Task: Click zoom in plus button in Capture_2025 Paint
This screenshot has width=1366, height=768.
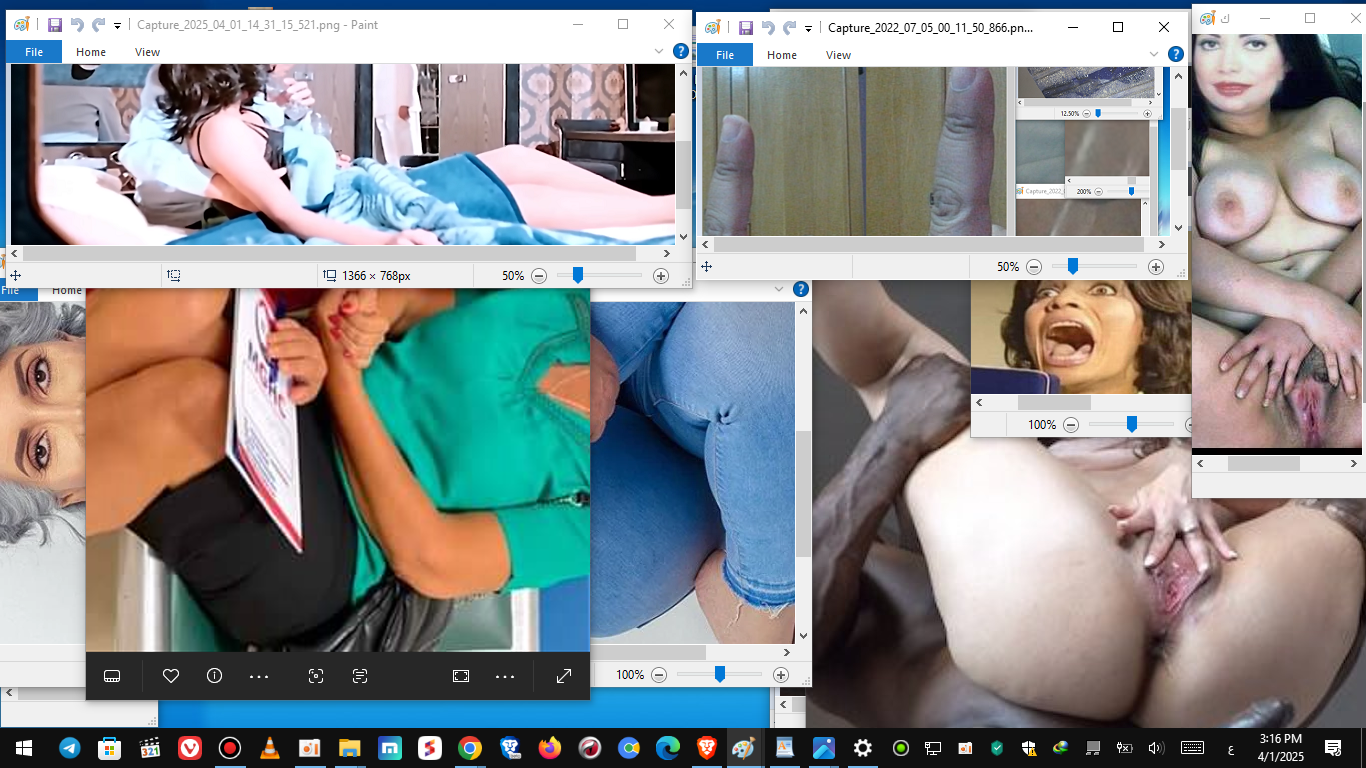Action: 661,276
